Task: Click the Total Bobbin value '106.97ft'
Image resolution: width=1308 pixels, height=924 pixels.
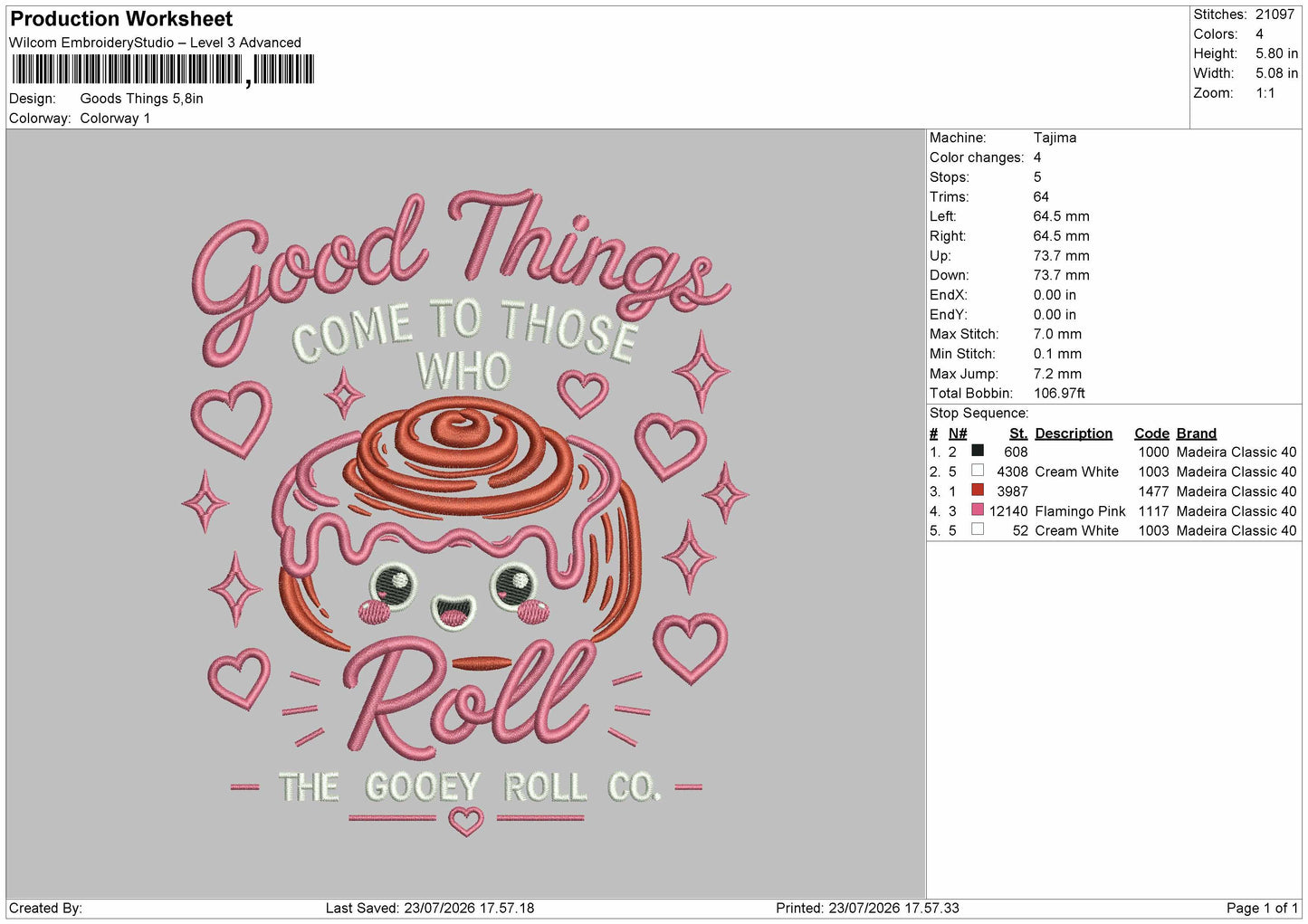Action: pos(1059,394)
